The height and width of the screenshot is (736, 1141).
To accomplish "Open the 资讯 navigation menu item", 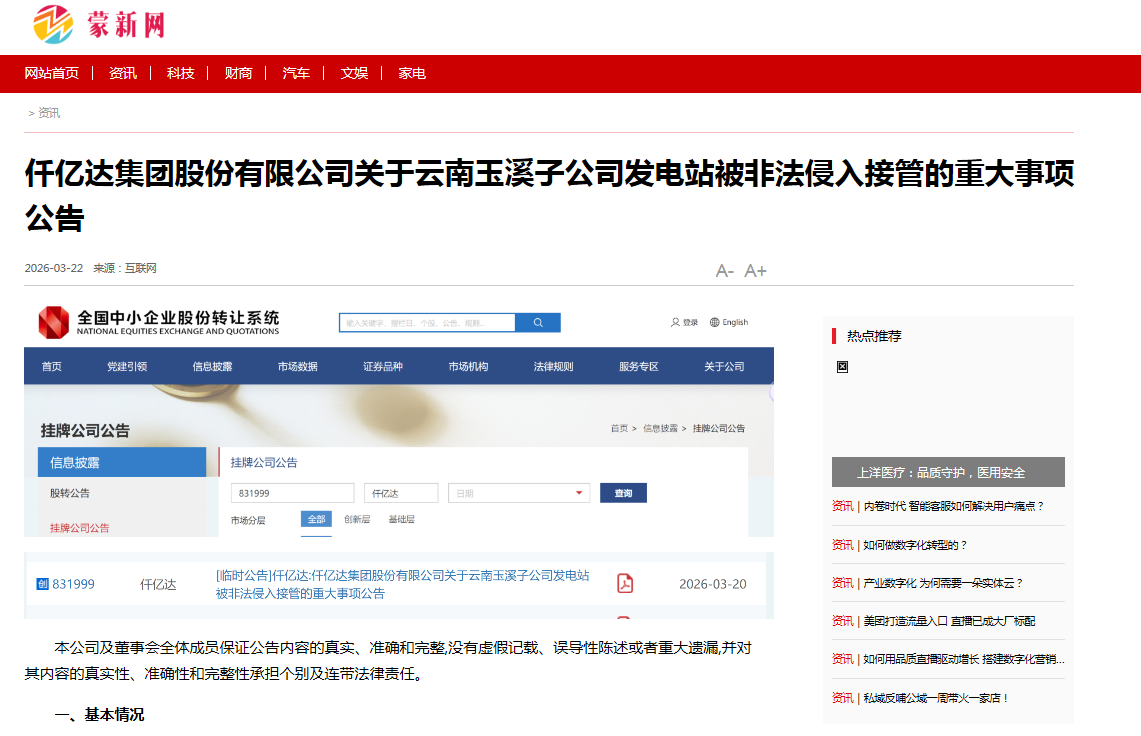I will 122,74.
